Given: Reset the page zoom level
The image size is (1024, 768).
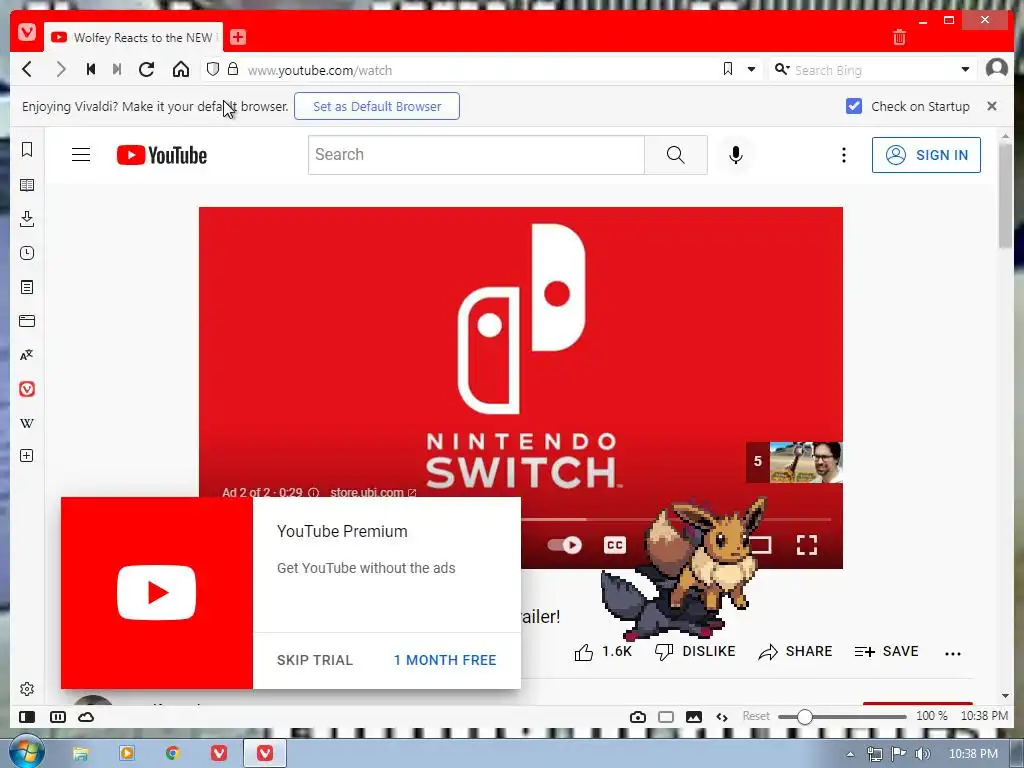Looking at the screenshot, I should (756, 716).
